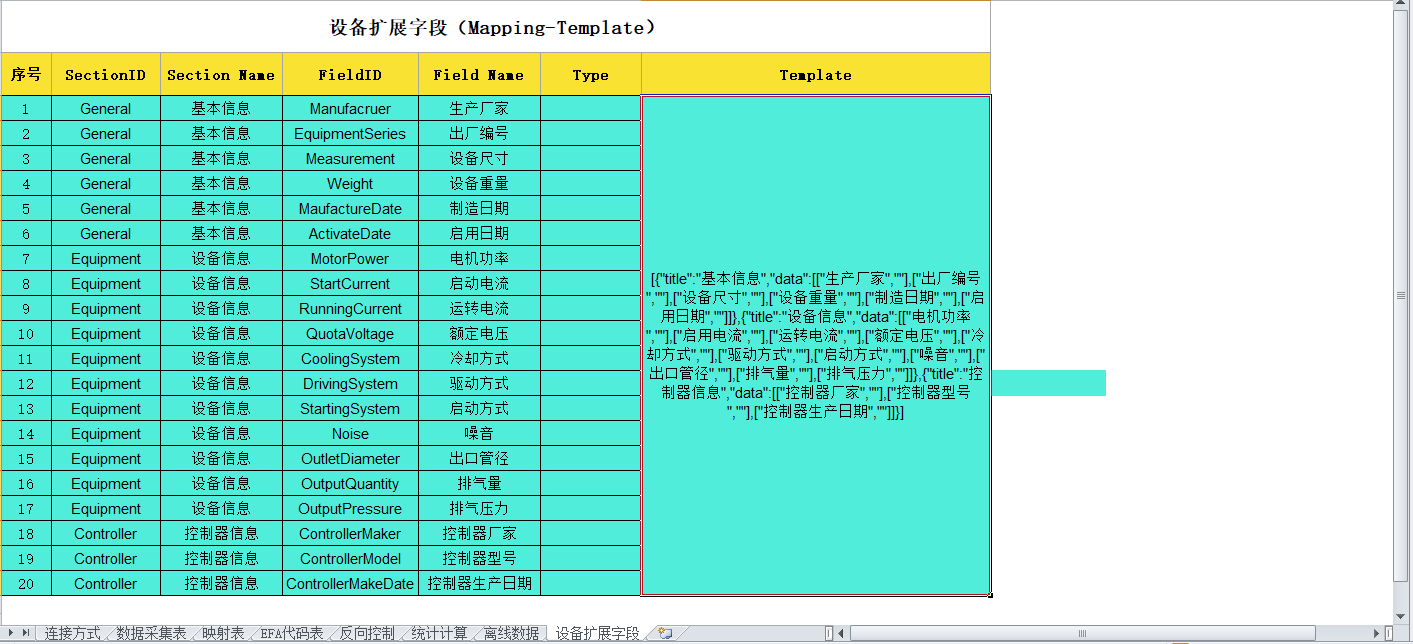The image size is (1413, 644).
Task: Click next sheet navigation arrow
Action: pyautogui.click(x=9, y=633)
